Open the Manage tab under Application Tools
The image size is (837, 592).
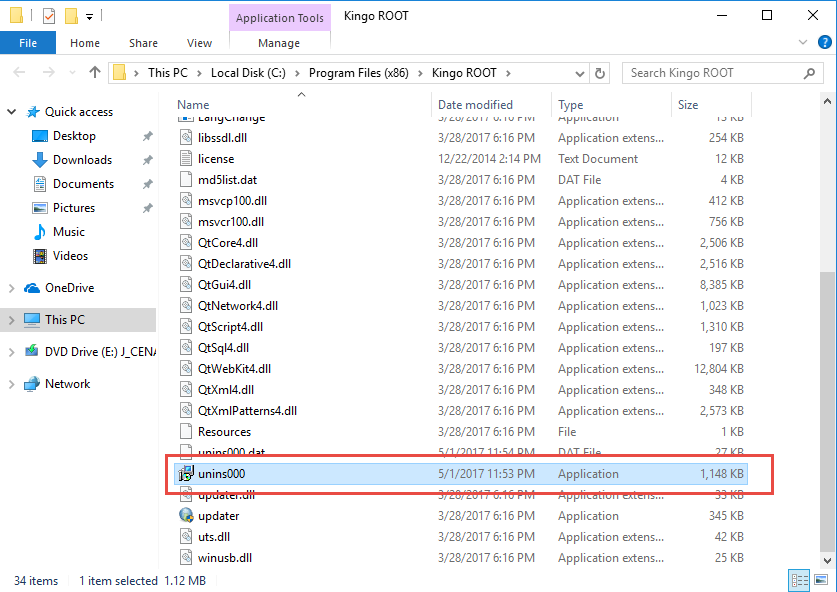pyautogui.click(x=279, y=43)
